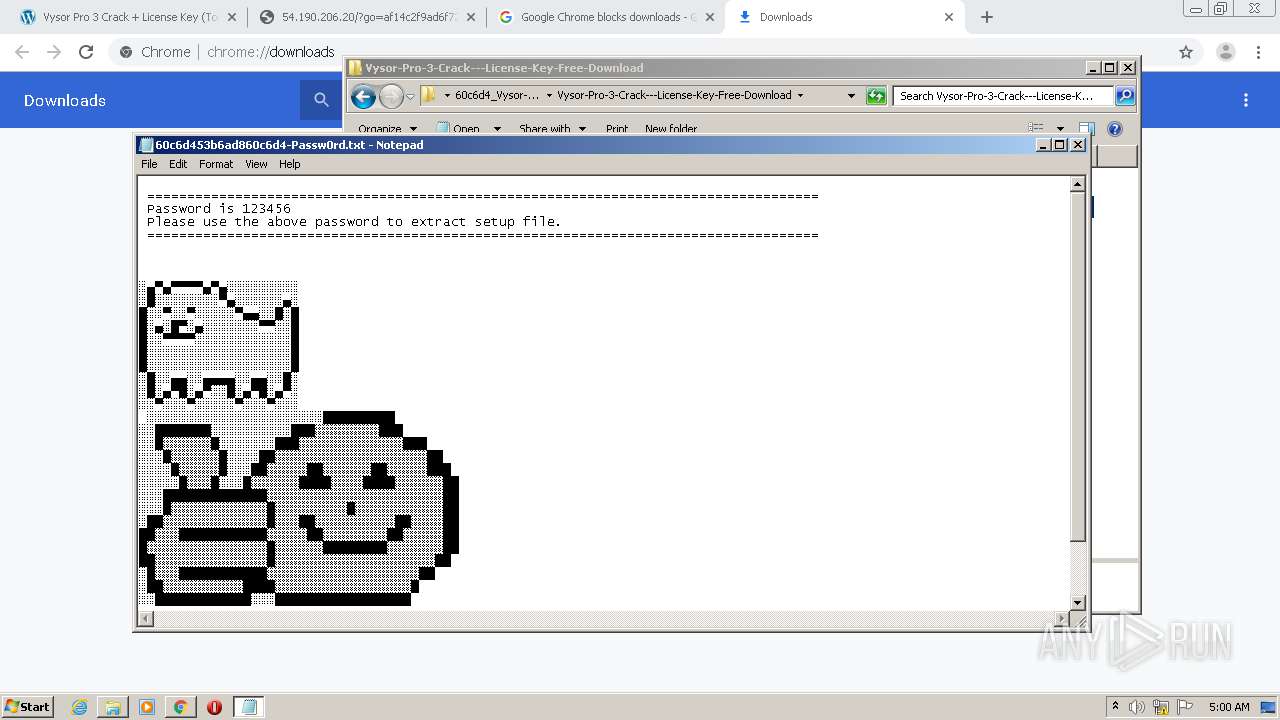Select Notepad taskbar button

point(249,707)
